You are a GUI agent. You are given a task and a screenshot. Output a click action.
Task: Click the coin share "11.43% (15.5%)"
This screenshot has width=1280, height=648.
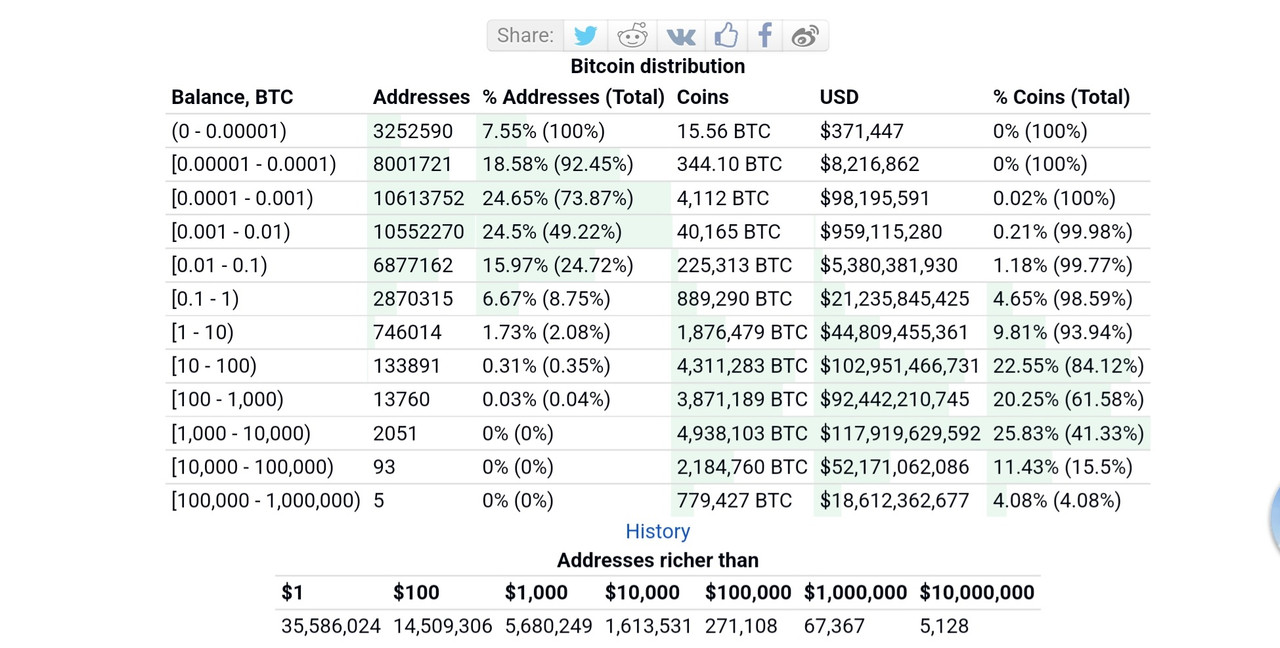(1063, 467)
